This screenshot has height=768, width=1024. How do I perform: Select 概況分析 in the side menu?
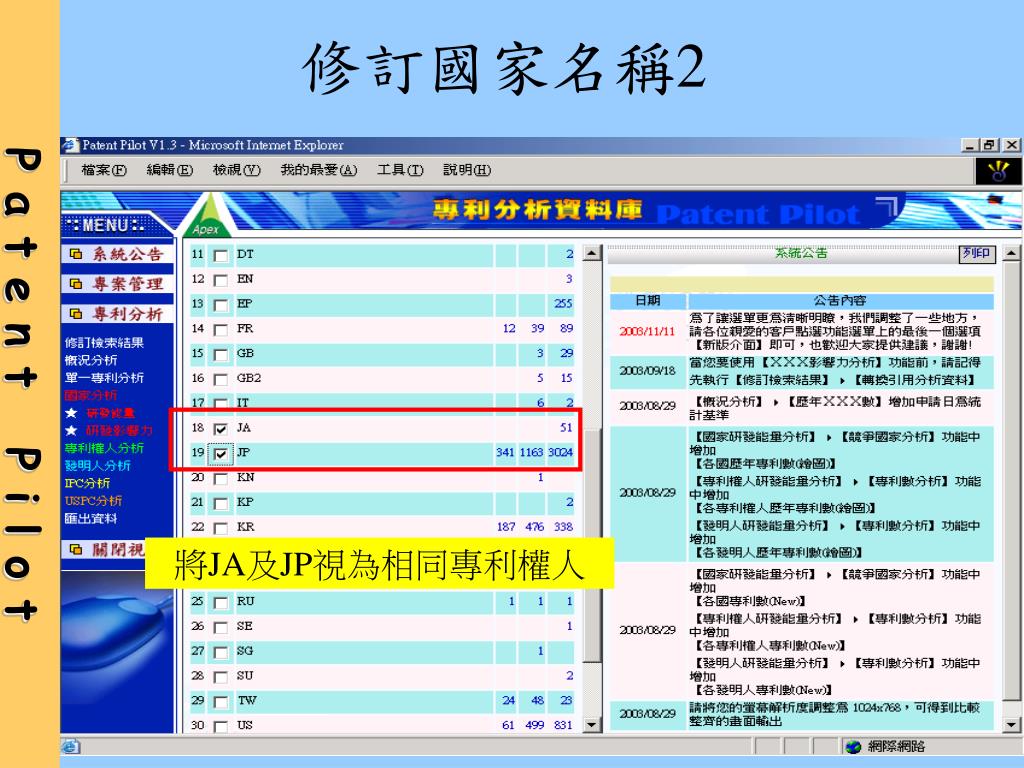[91, 360]
